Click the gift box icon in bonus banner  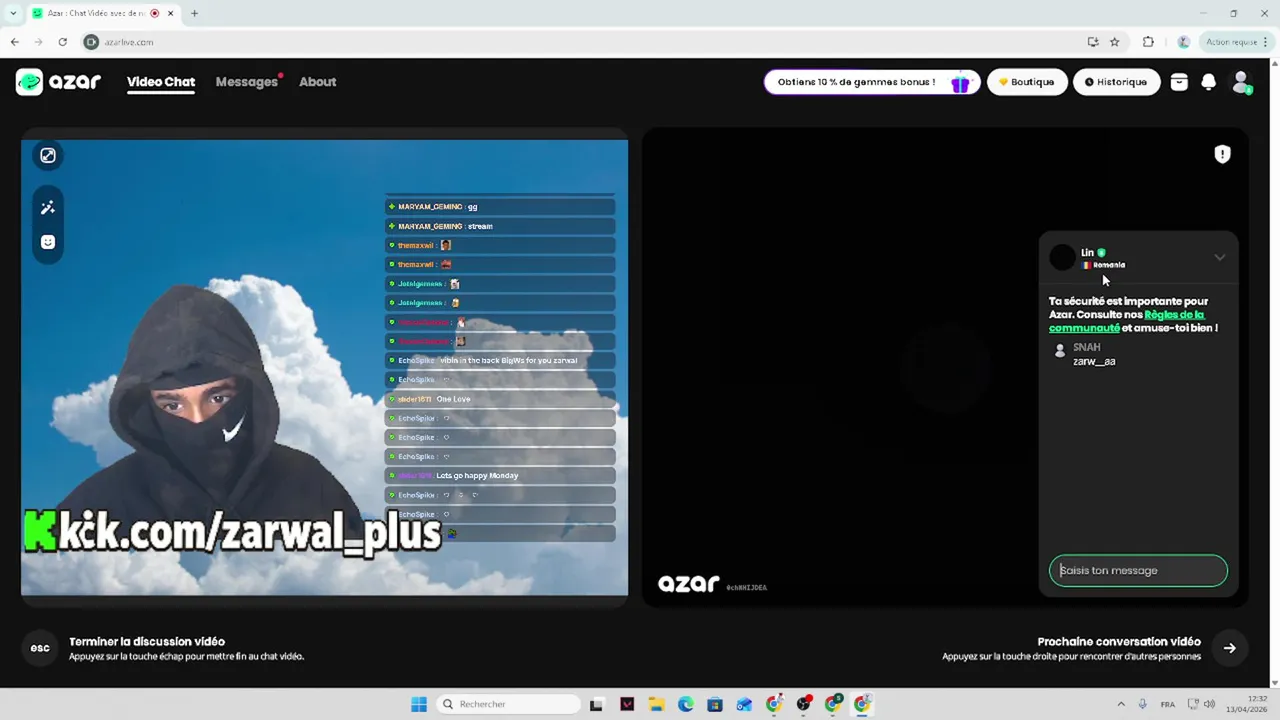pyautogui.click(x=960, y=83)
